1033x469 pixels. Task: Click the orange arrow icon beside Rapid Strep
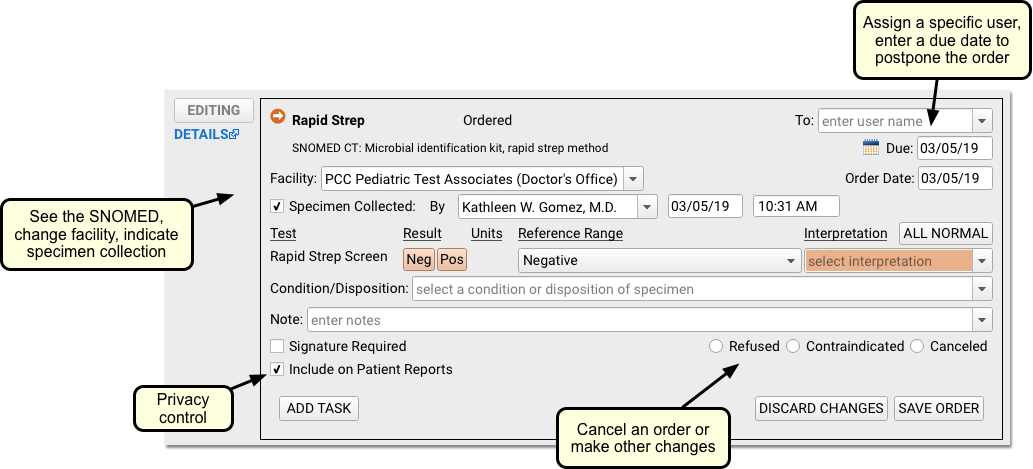[278, 116]
